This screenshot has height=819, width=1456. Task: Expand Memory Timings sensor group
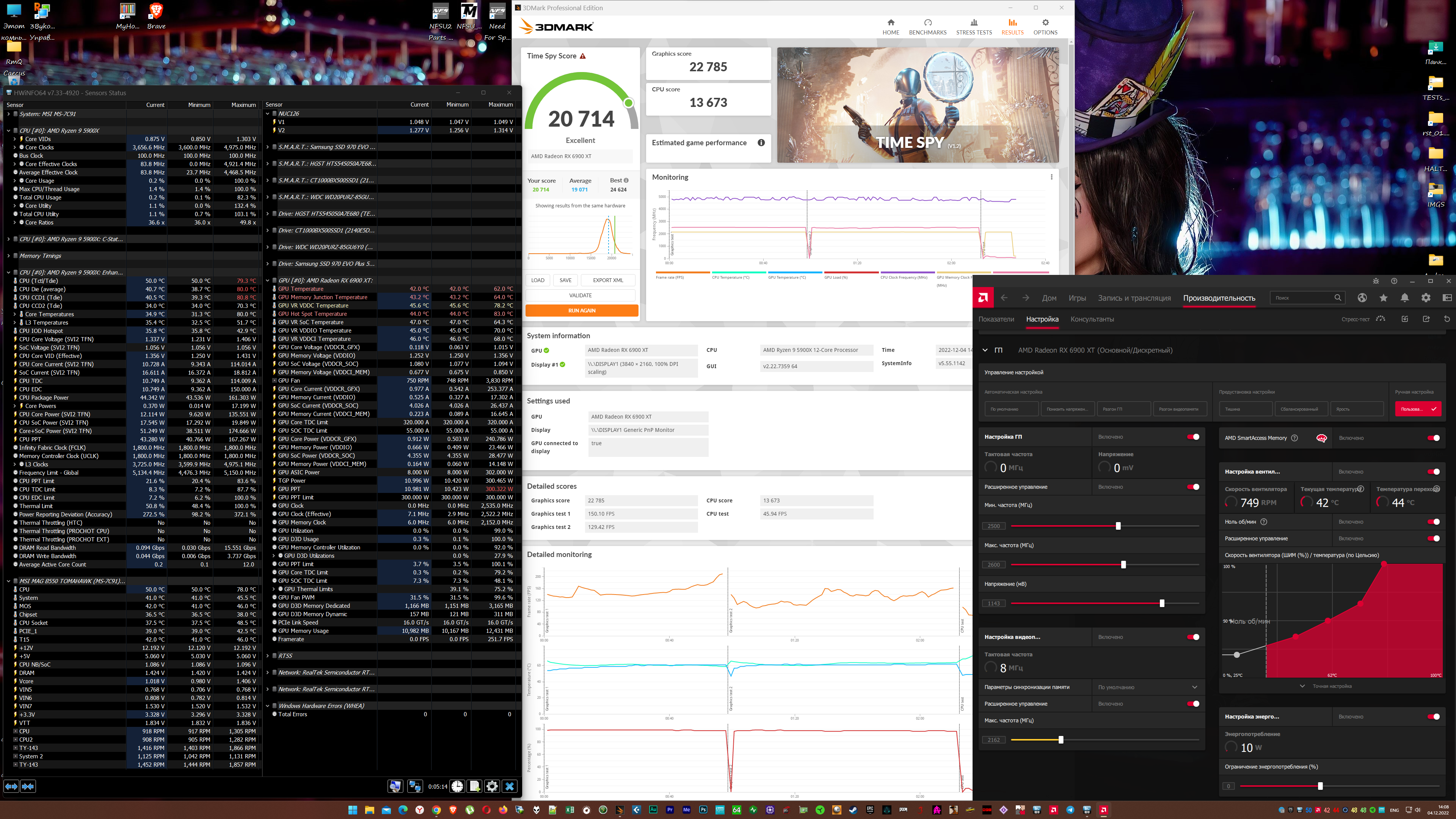point(8,256)
